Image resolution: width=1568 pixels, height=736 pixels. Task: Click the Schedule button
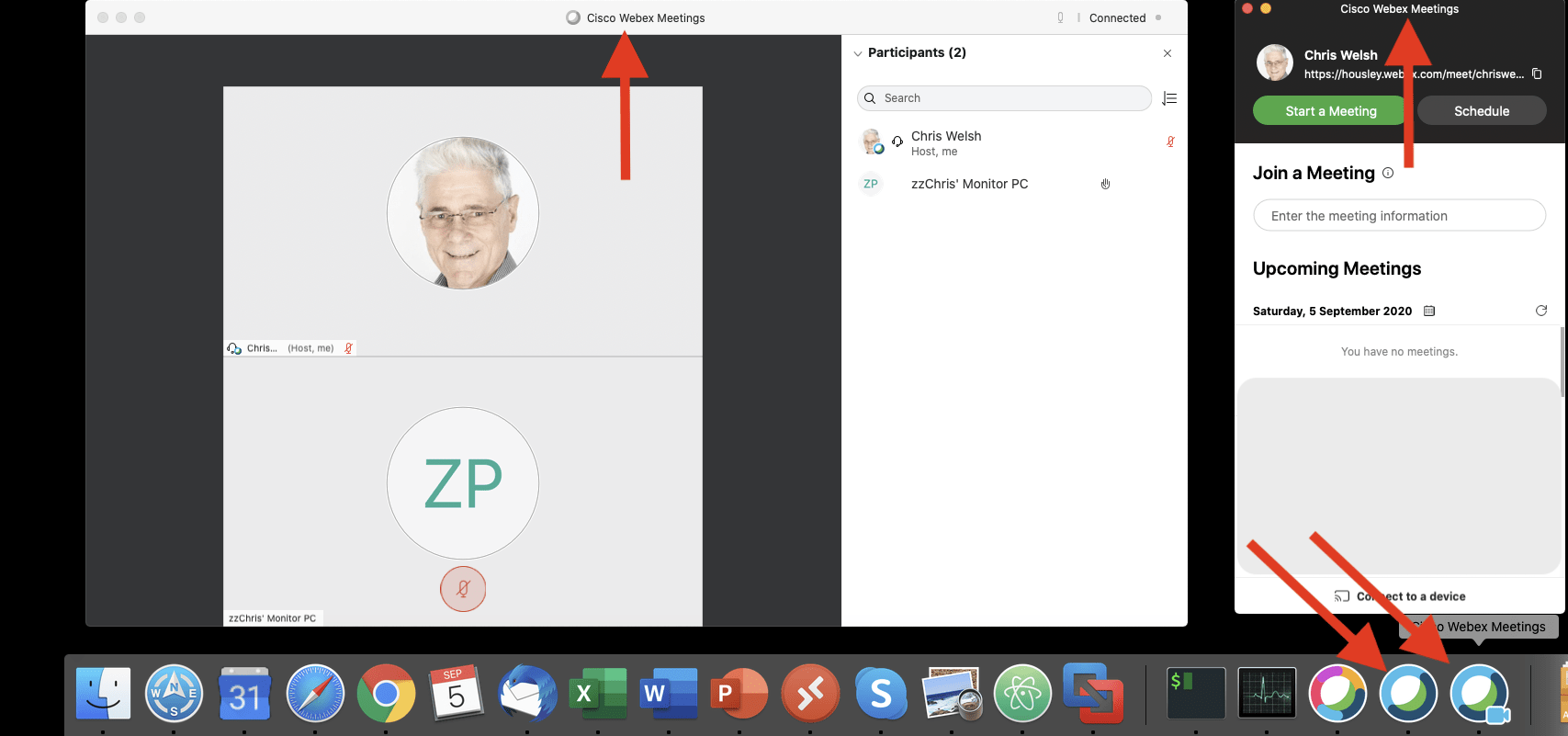pyautogui.click(x=1482, y=111)
